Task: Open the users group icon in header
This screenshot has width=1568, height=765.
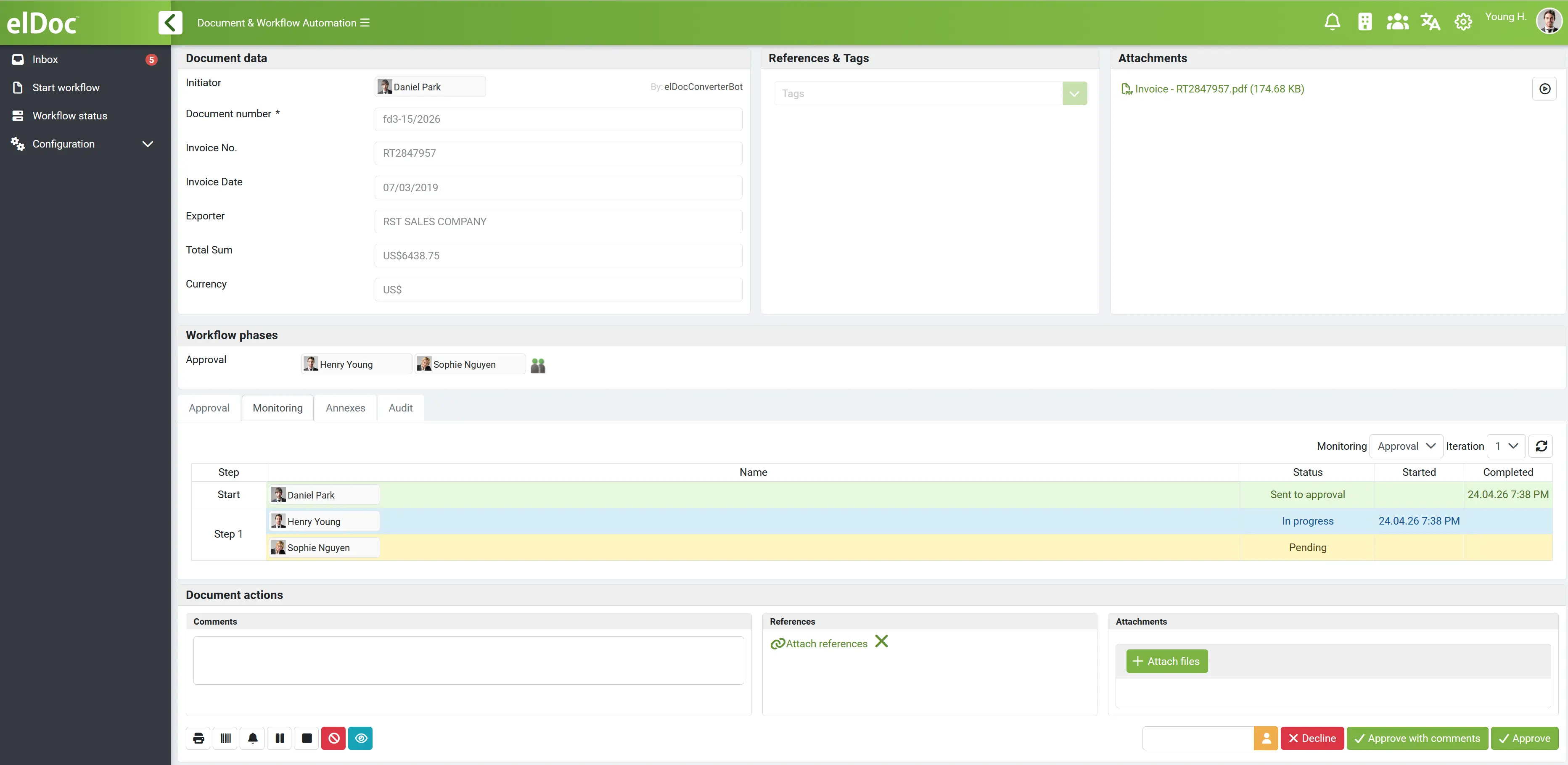Action: pyautogui.click(x=1397, y=23)
